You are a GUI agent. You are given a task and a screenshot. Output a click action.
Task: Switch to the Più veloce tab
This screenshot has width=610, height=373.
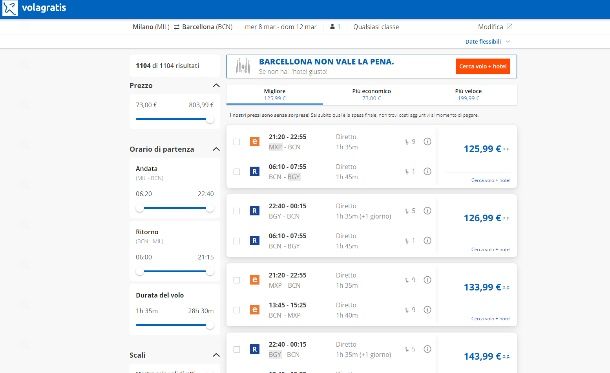click(x=468, y=95)
